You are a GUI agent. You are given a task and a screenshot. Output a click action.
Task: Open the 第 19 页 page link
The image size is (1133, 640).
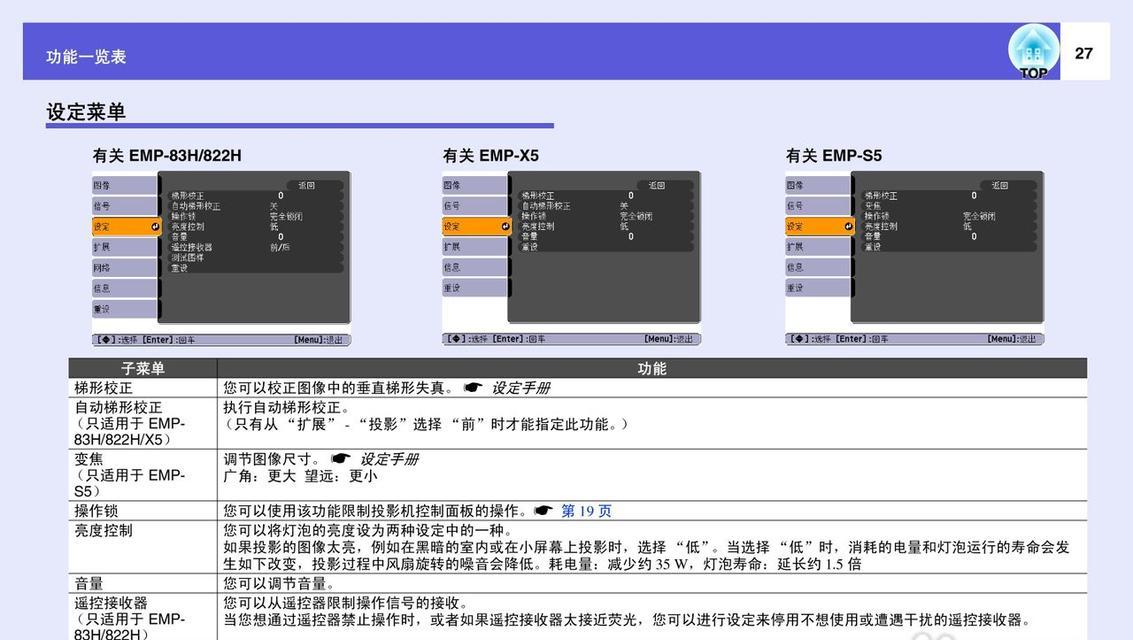coord(586,511)
